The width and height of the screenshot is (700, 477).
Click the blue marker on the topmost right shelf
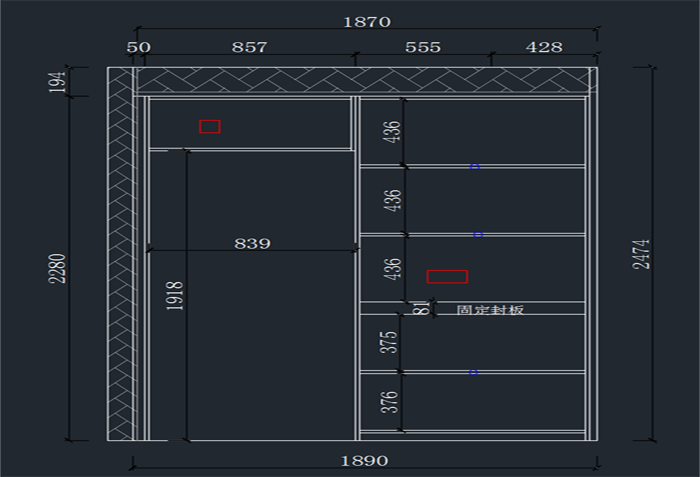(475, 166)
